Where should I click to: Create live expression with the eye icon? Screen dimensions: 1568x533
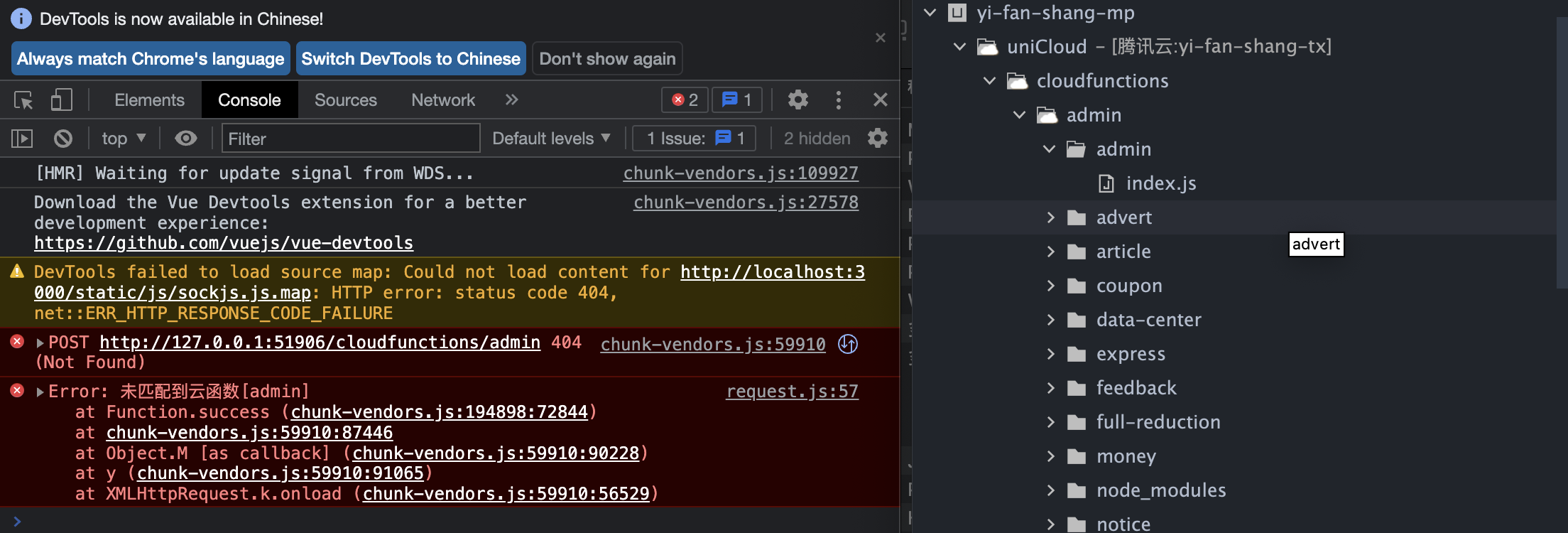(x=186, y=139)
